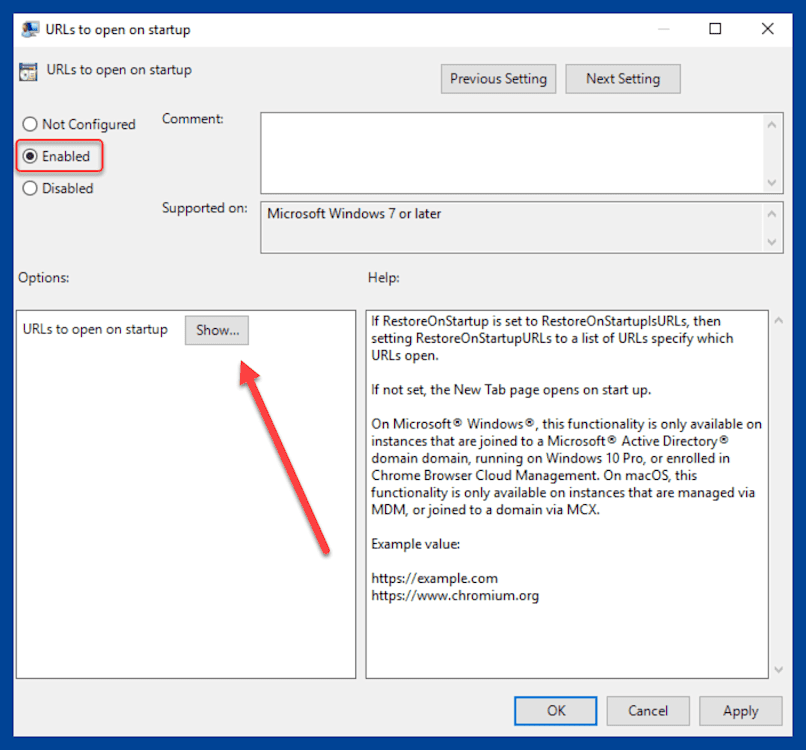Click the Apply button
The height and width of the screenshot is (750, 806).
pyautogui.click(x=740, y=710)
